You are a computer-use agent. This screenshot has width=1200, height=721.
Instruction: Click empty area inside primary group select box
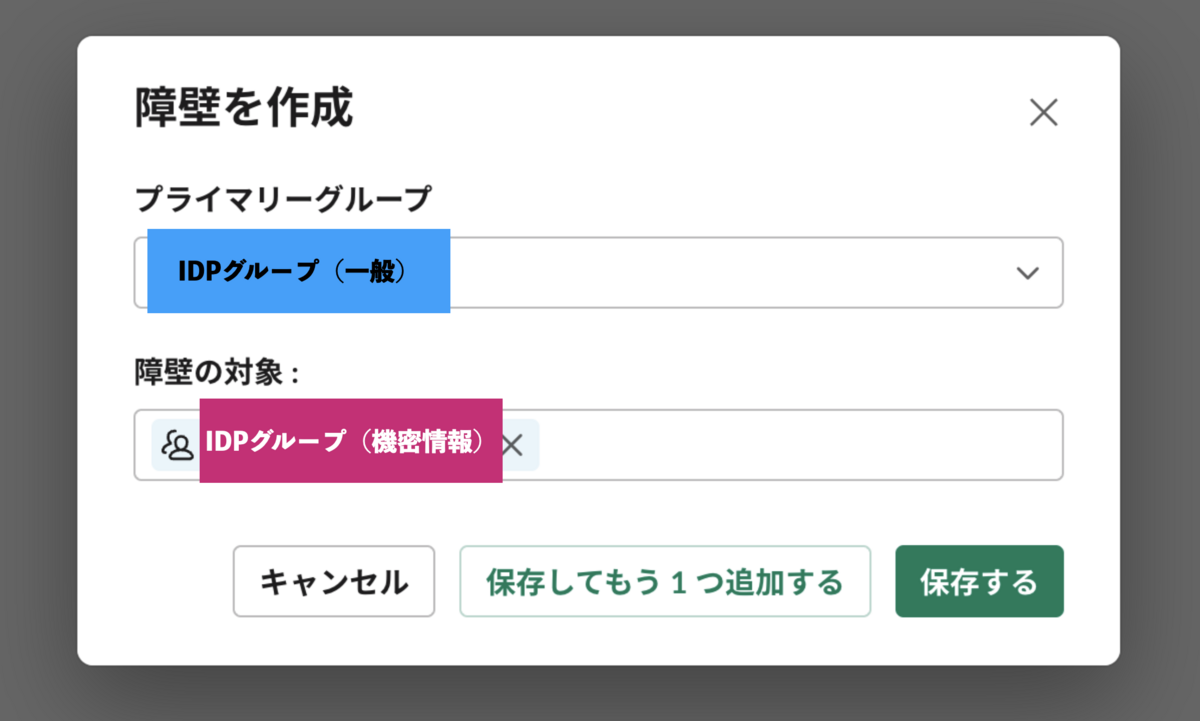(730, 272)
